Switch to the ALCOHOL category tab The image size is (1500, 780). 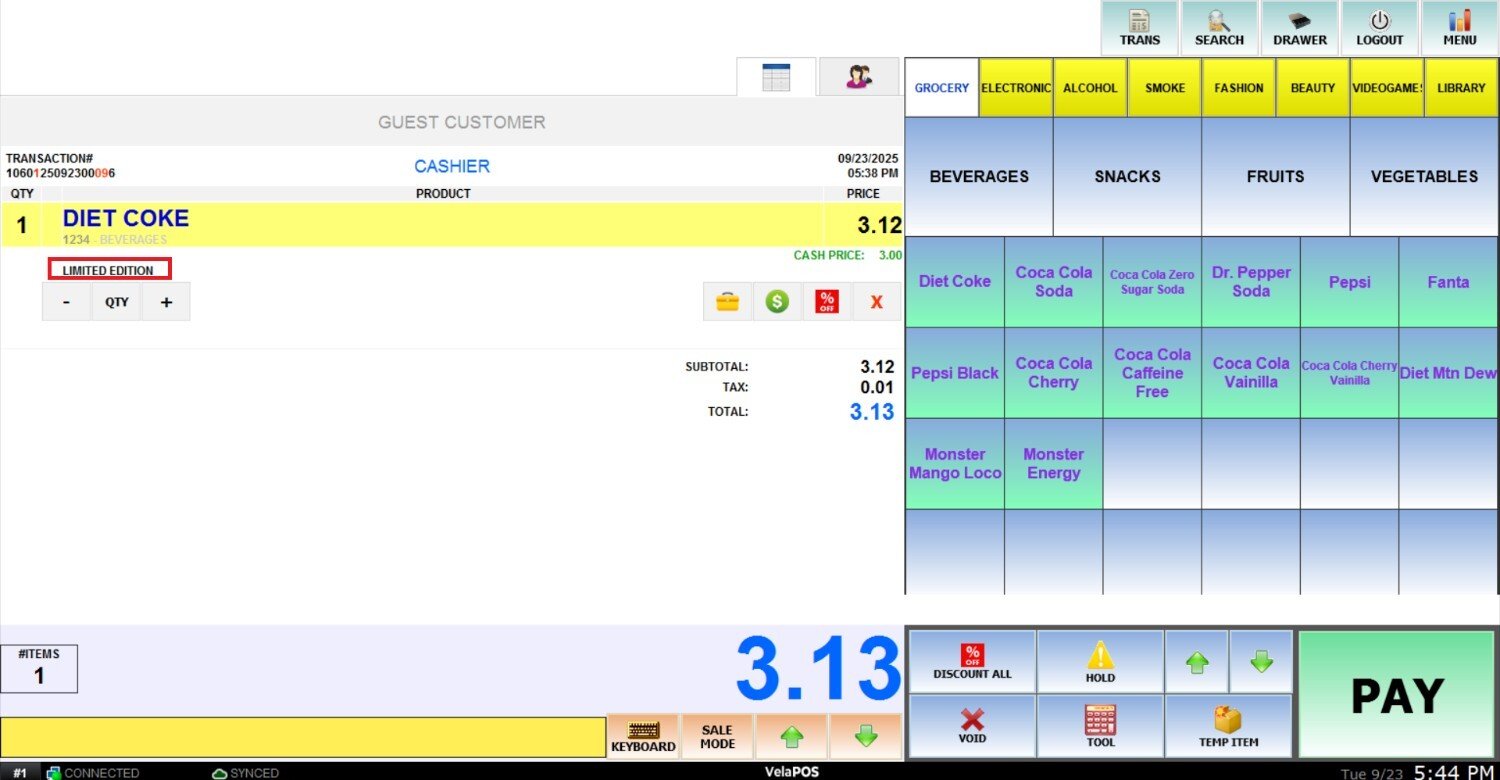click(1090, 88)
